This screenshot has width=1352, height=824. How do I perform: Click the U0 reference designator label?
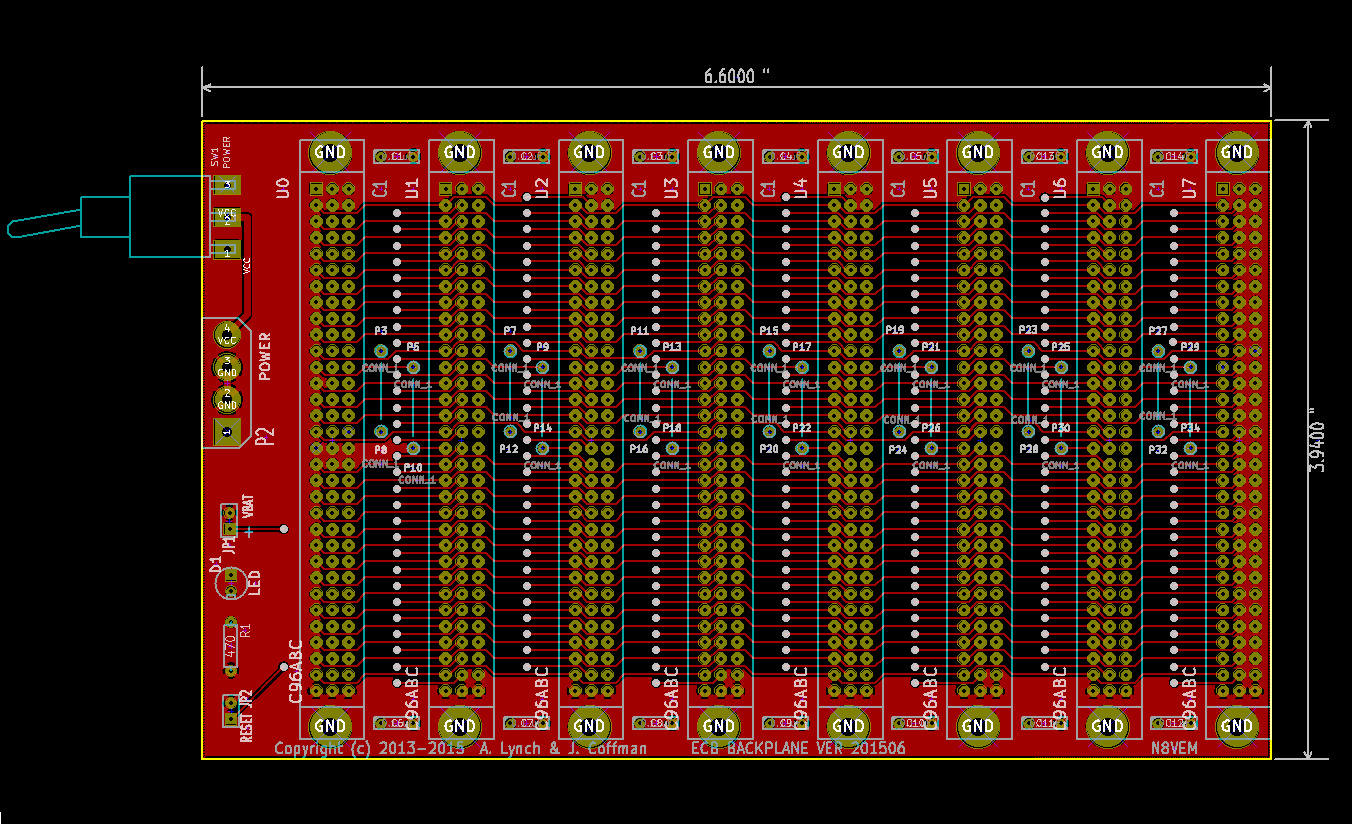point(282,187)
